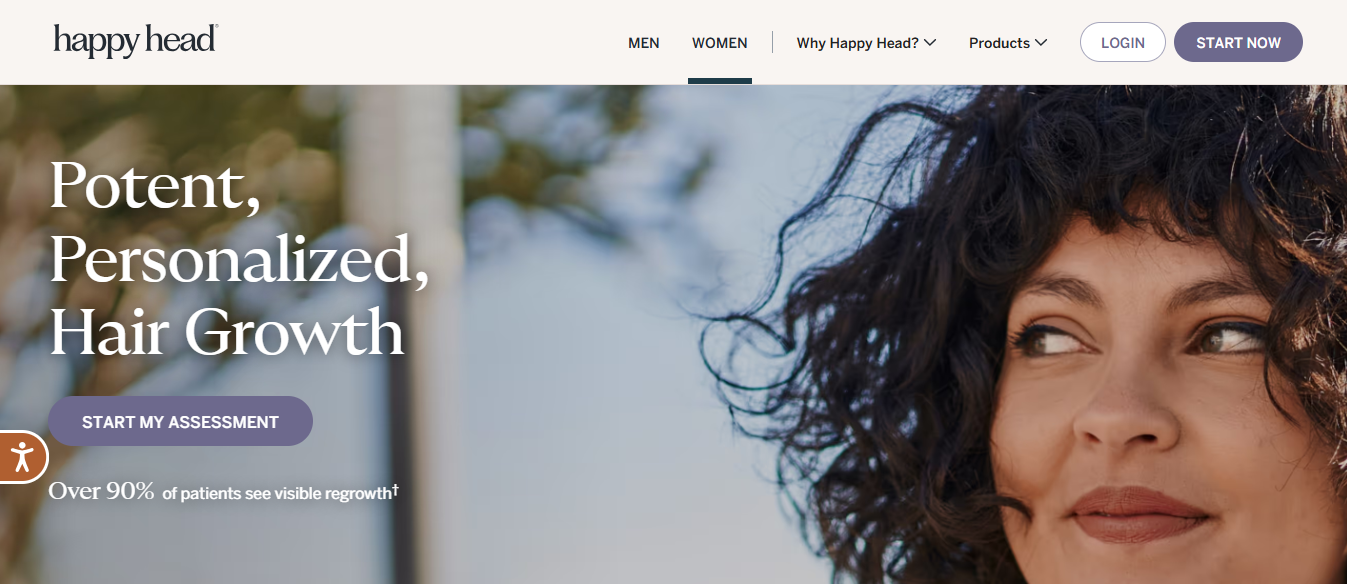
Task: Click the 'patients see visible regrowth' text
Action: (286, 494)
